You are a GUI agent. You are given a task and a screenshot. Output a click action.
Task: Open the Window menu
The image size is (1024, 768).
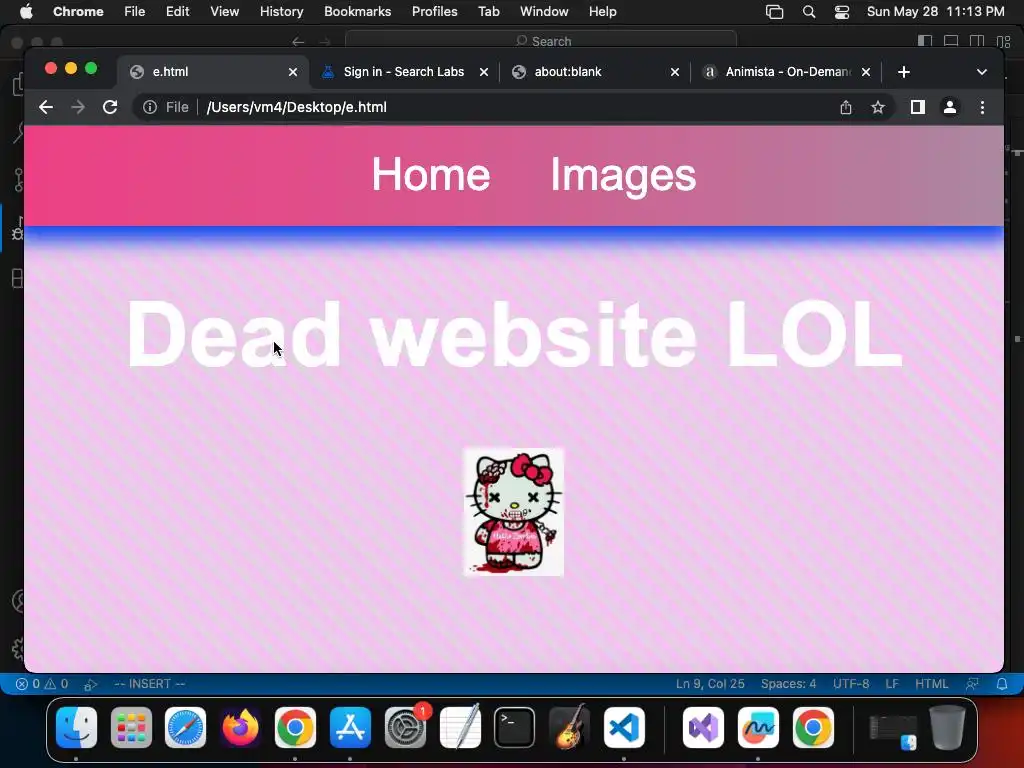pyautogui.click(x=544, y=12)
